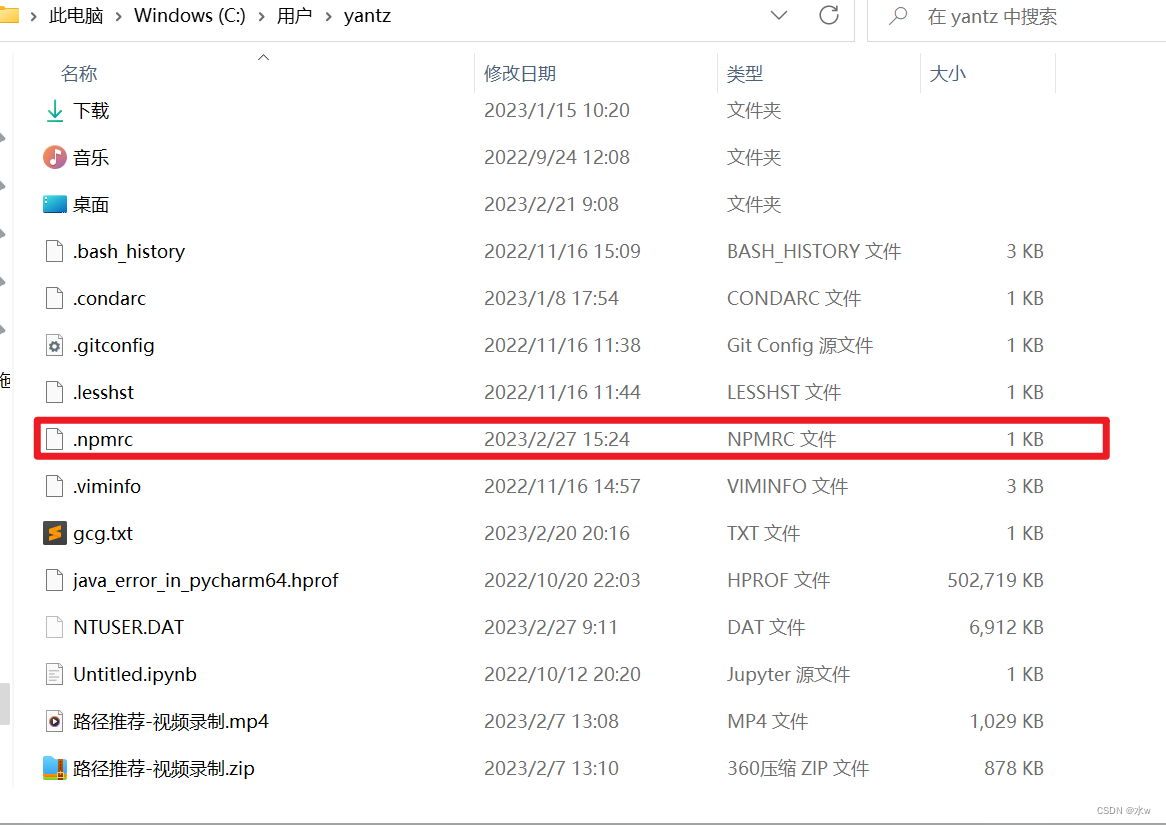Select java_error_in_pycharm64.hprof file name
1166x825 pixels.
[205, 580]
